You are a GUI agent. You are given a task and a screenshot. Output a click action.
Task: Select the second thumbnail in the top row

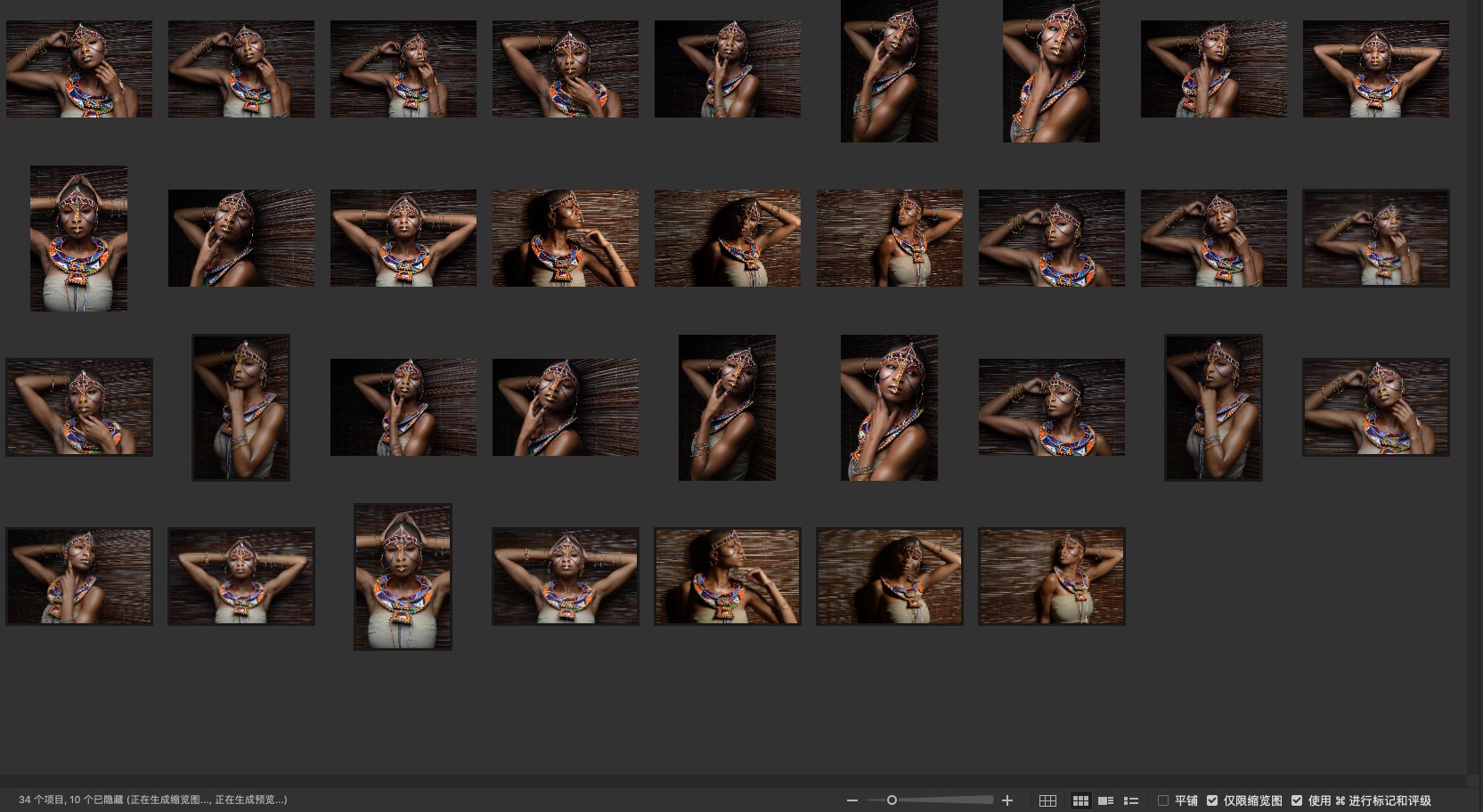[x=241, y=69]
